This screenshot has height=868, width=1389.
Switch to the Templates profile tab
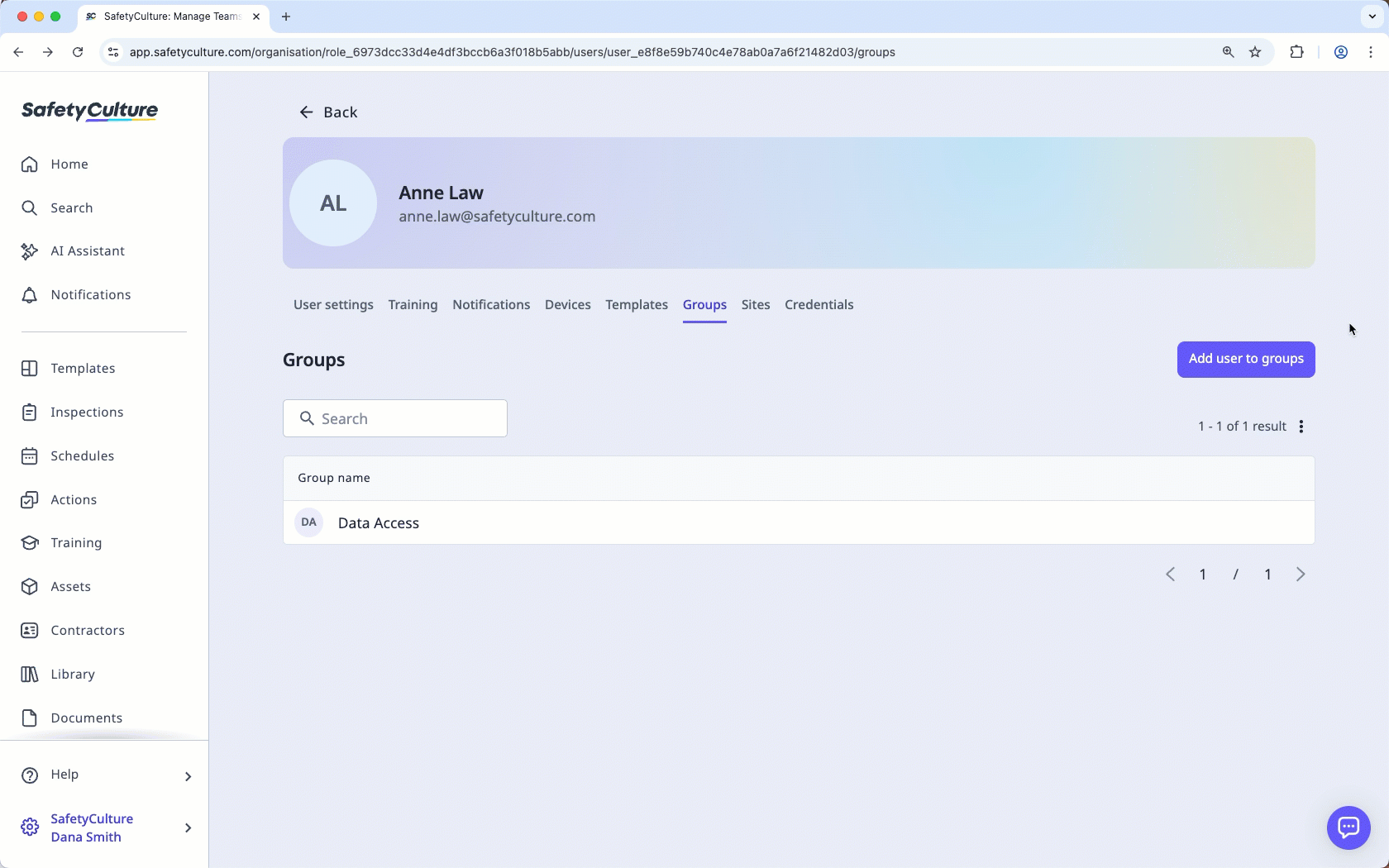637,305
